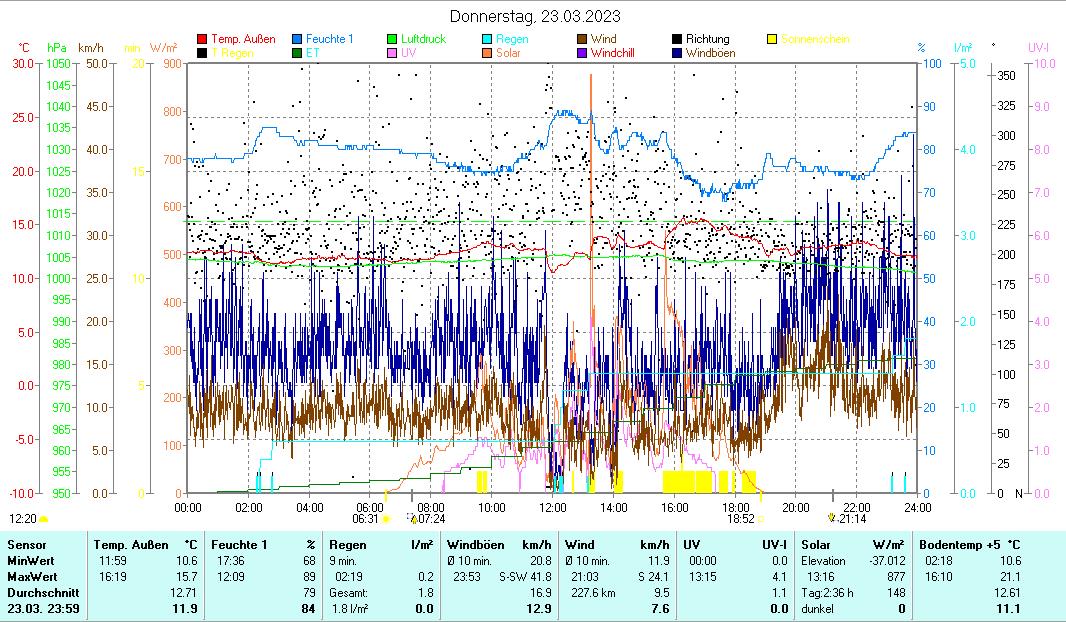Click the dark blue Windböen legend square
Image resolution: width=1066 pixels, height=622 pixels.
coord(677,52)
